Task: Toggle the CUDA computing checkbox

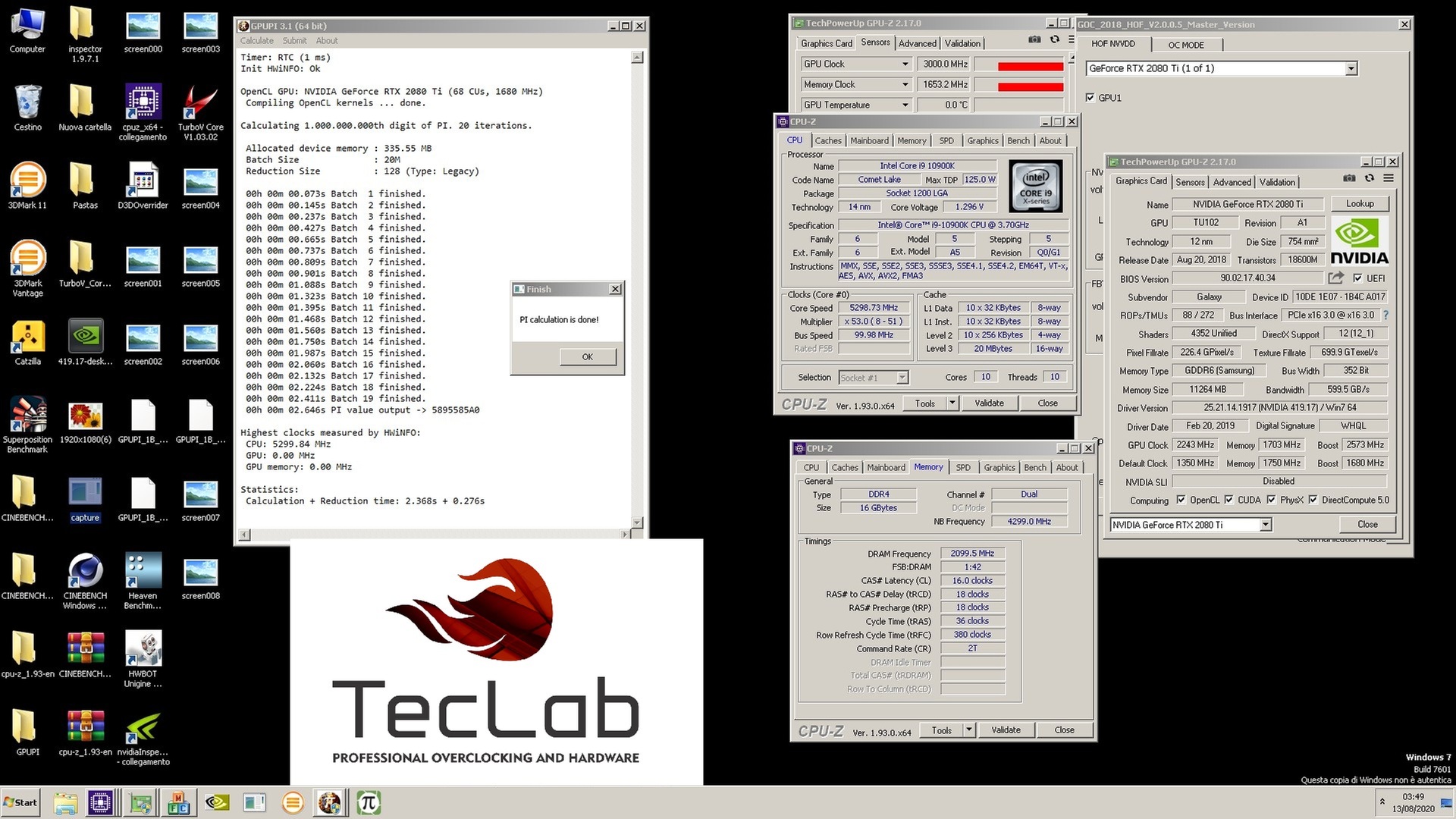Action: (1228, 500)
